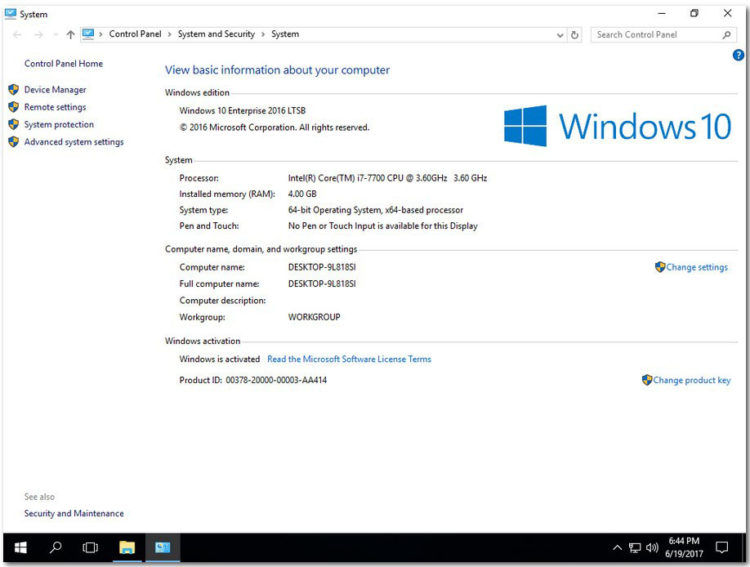Open the clock showing 6:44 PM
The image size is (750, 567).
click(x=684, y=547)
